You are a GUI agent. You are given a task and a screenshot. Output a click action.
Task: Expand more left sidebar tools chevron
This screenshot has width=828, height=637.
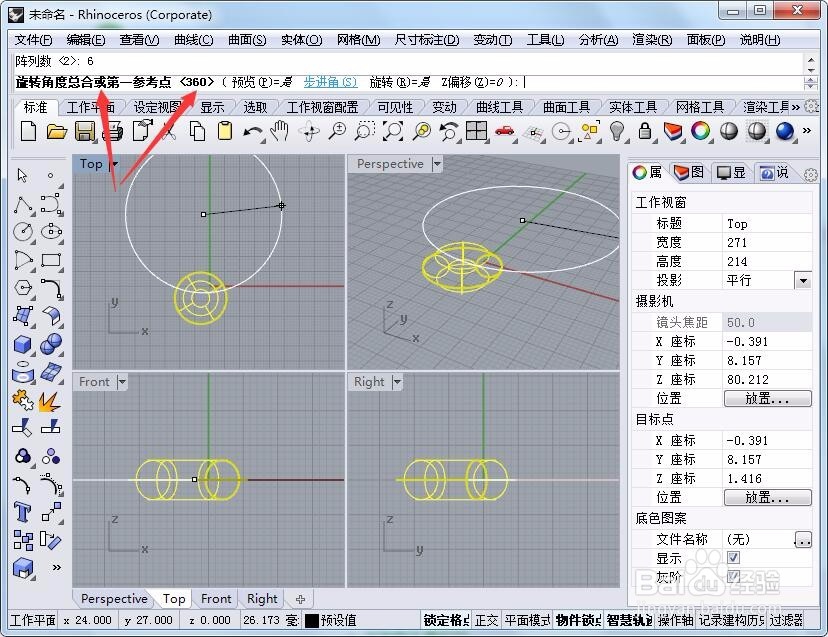tap(57, 567)
